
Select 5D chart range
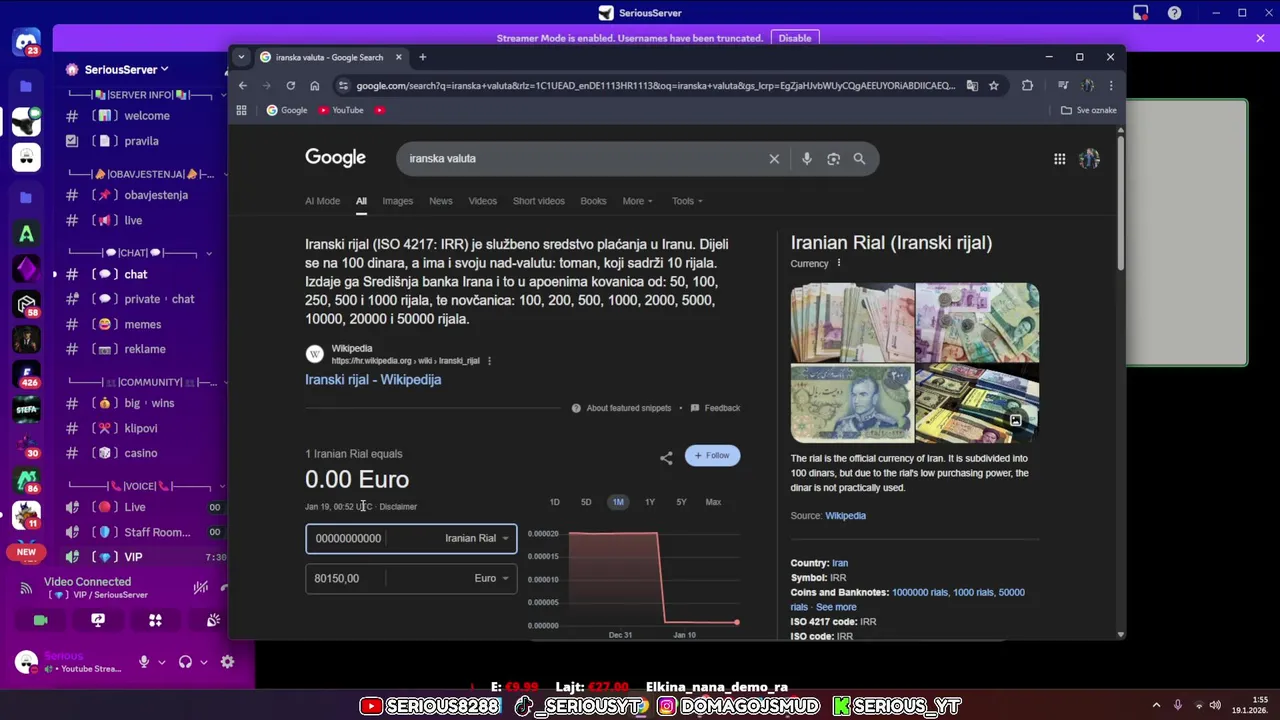[586, 502]
